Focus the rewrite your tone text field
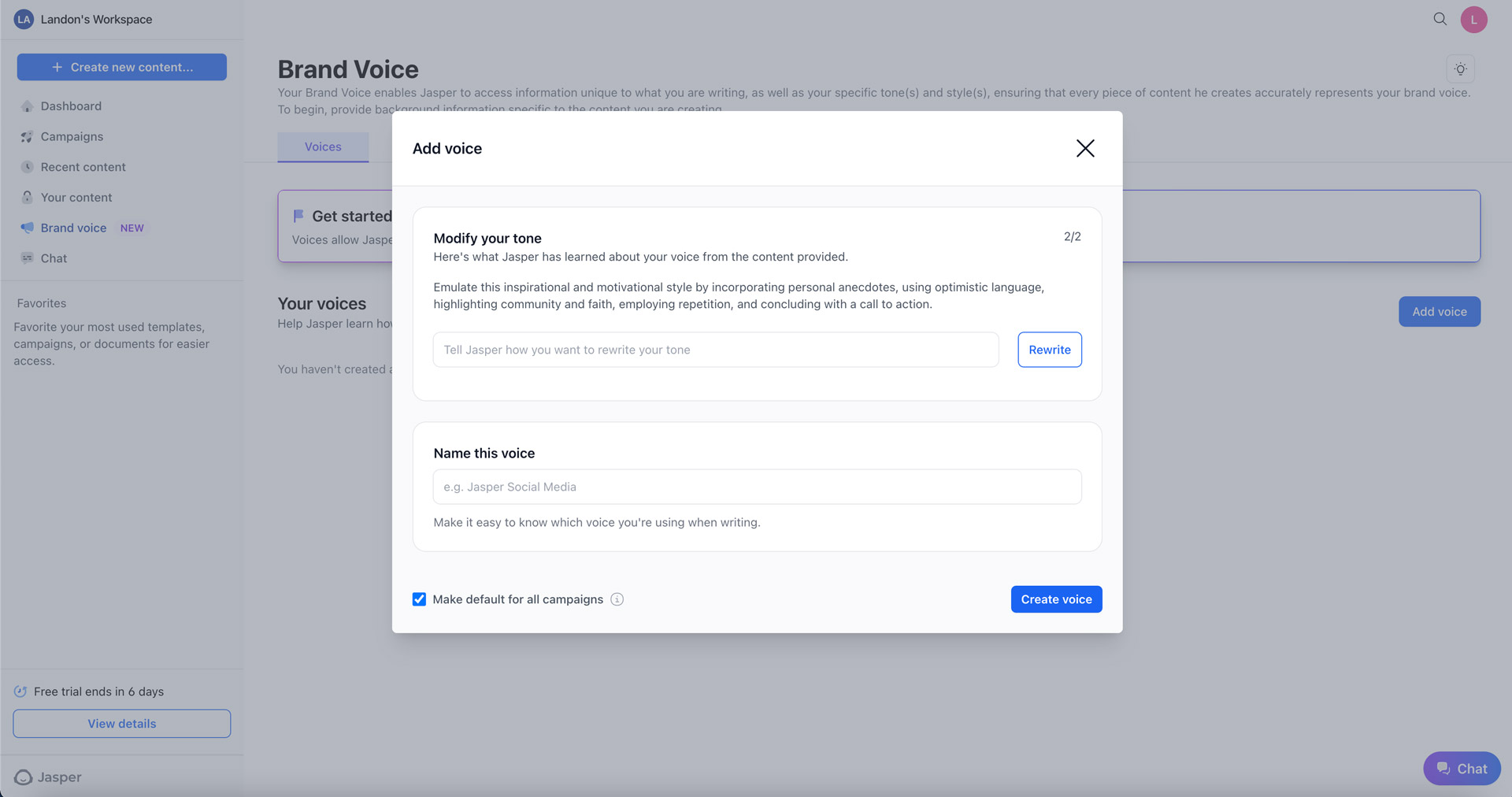 pyautogui.click(x=716, y=350)
